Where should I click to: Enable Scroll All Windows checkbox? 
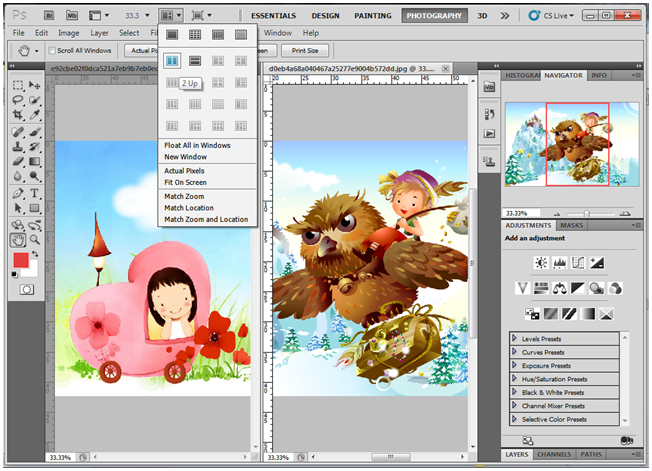tap(52, 50)
